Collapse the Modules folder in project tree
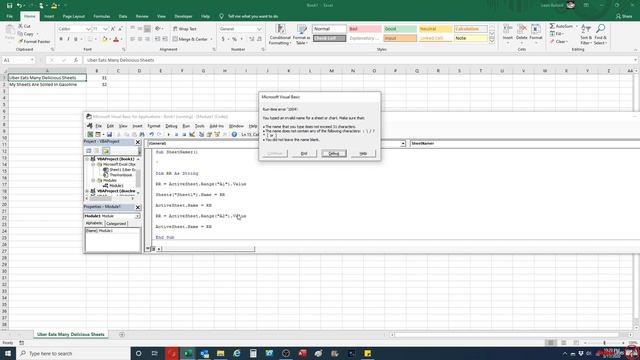640x360 pixels. [93, 180]
